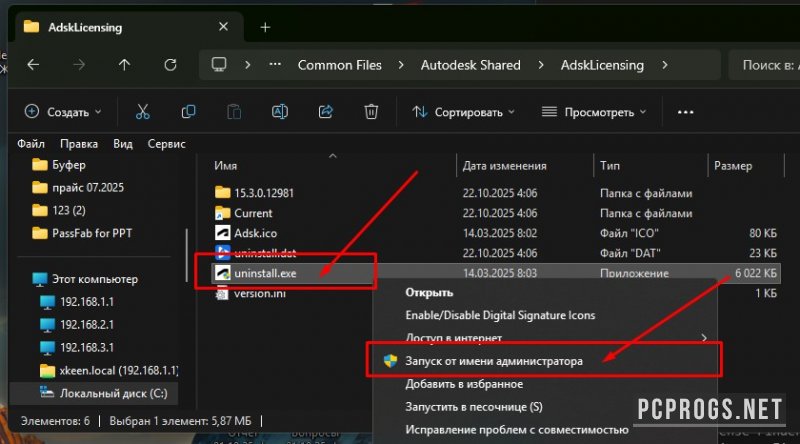Screen dimensions: 800x444
Task: Click the Этот компьютер monitor icon
Action: coord(39,279)
